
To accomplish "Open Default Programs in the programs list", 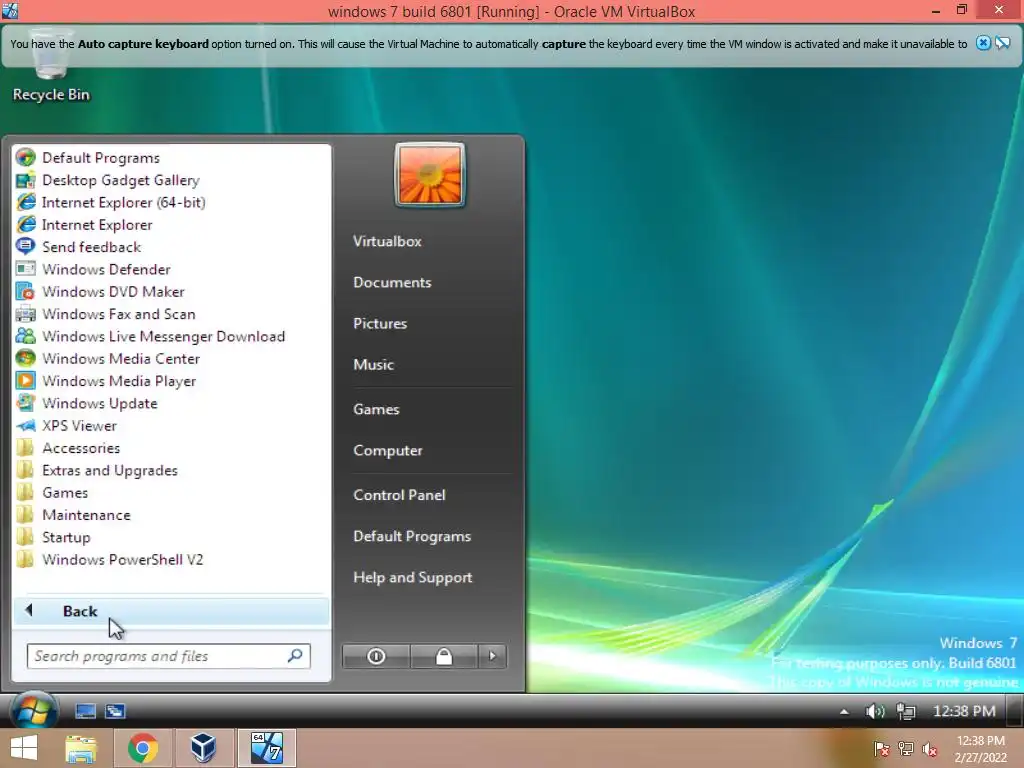I will (101, 157).
